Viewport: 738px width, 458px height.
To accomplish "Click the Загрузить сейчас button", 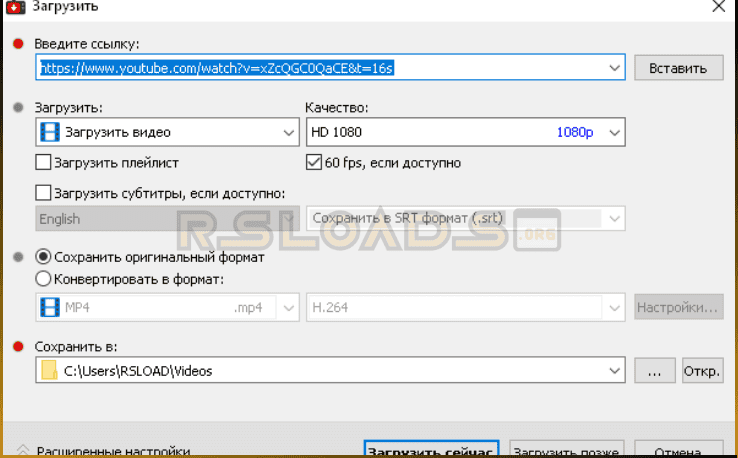I will [x=431, y=450].
